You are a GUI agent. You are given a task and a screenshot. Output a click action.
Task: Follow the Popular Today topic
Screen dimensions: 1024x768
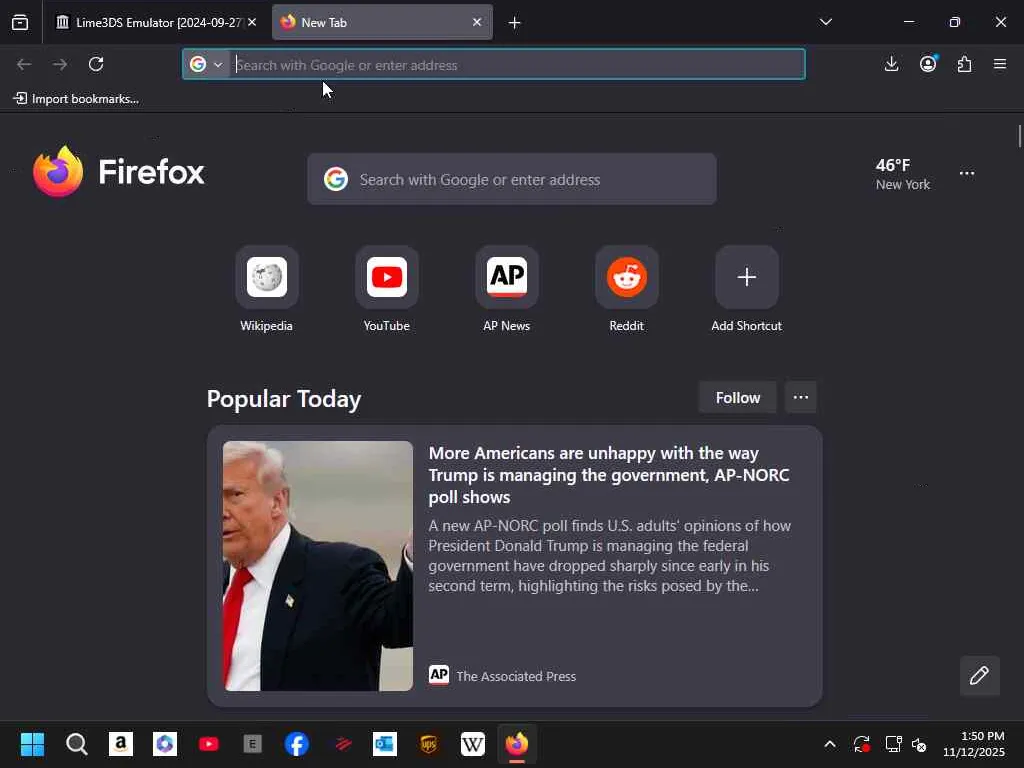pos(737,398)
